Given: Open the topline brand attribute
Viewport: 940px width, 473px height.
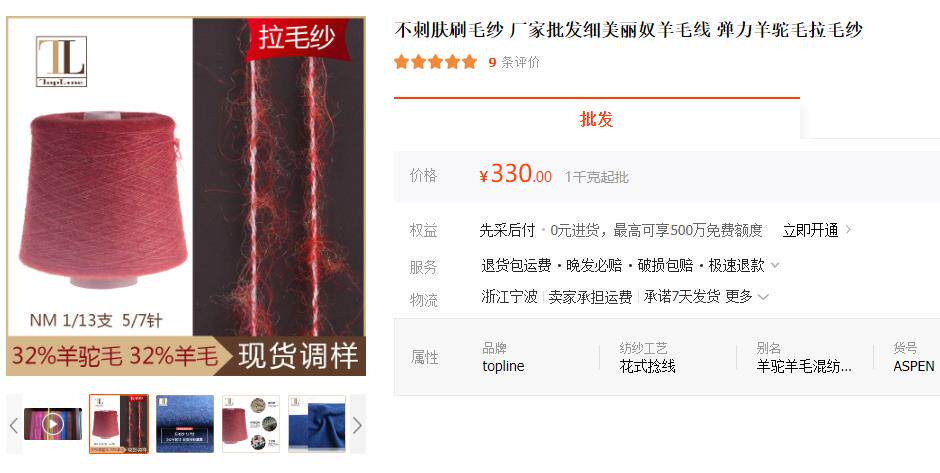Looking at the screenshot, I should [x=503, y=366].
